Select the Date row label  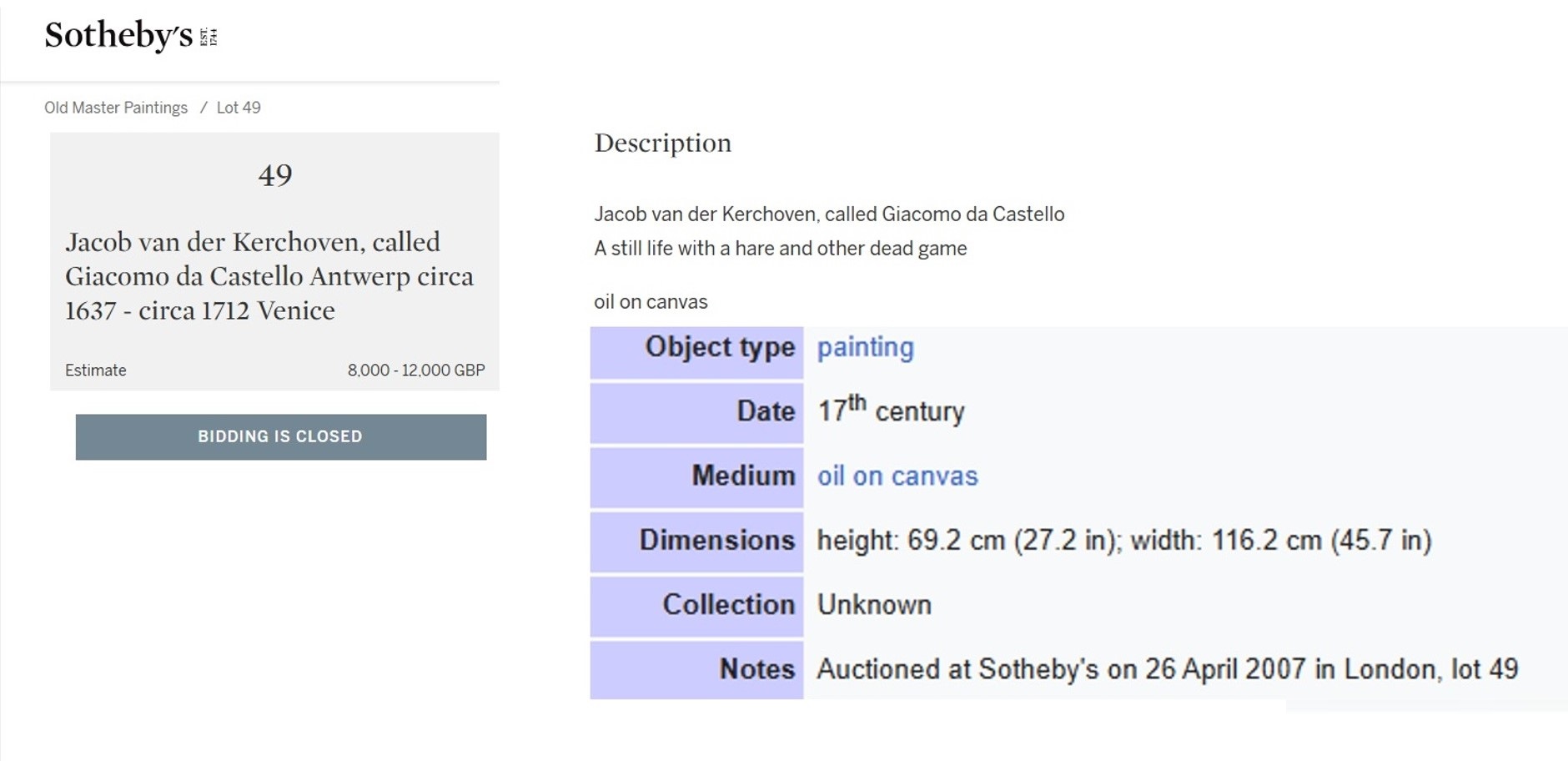(765, 411)
